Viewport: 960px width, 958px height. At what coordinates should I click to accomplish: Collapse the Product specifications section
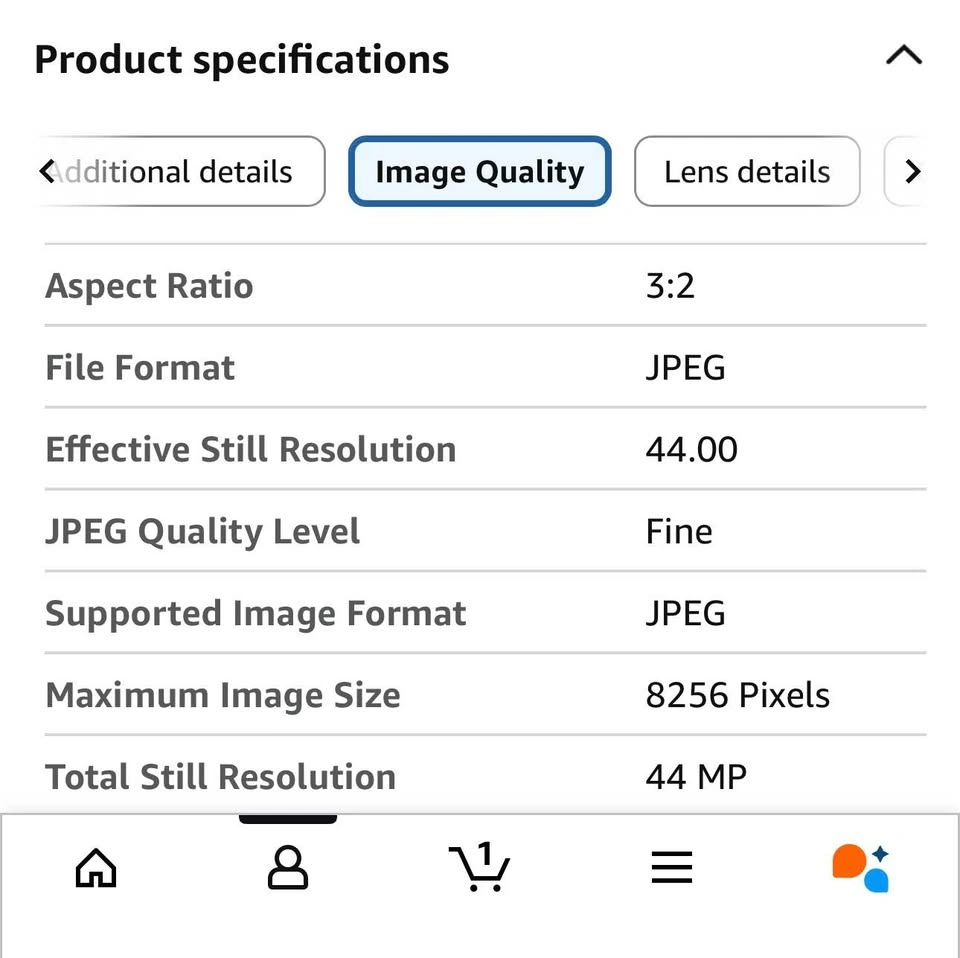pyautogui.click(x=904, y=55)
